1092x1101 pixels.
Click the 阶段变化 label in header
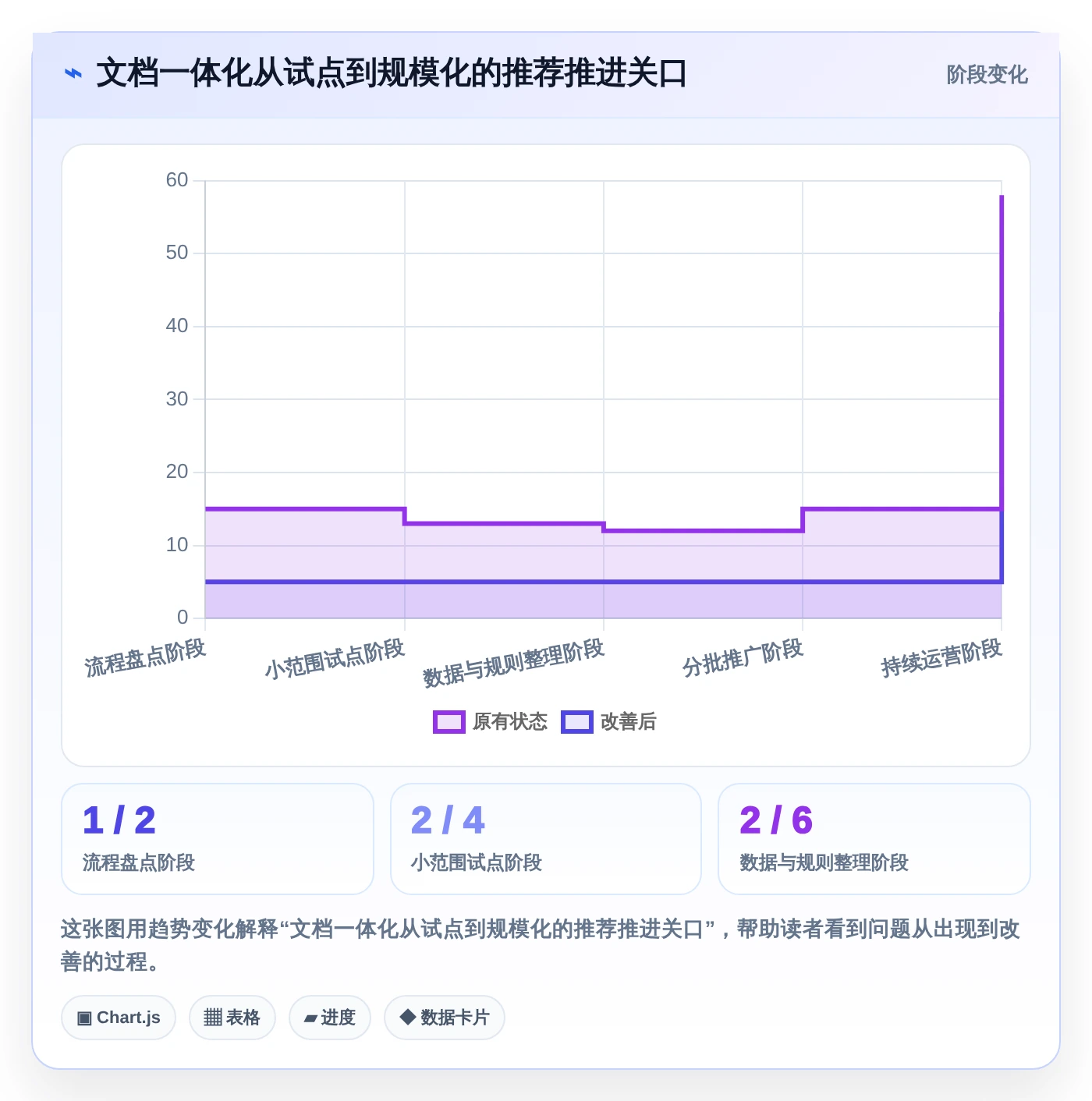tap(987, 75)
